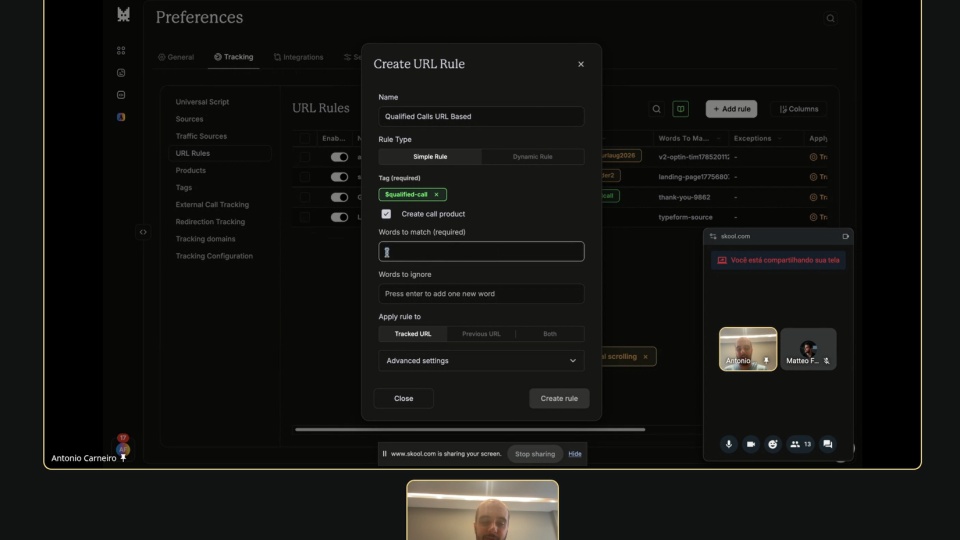Click the site settings icon beside skool.com
960x540 pixels.
713,236
